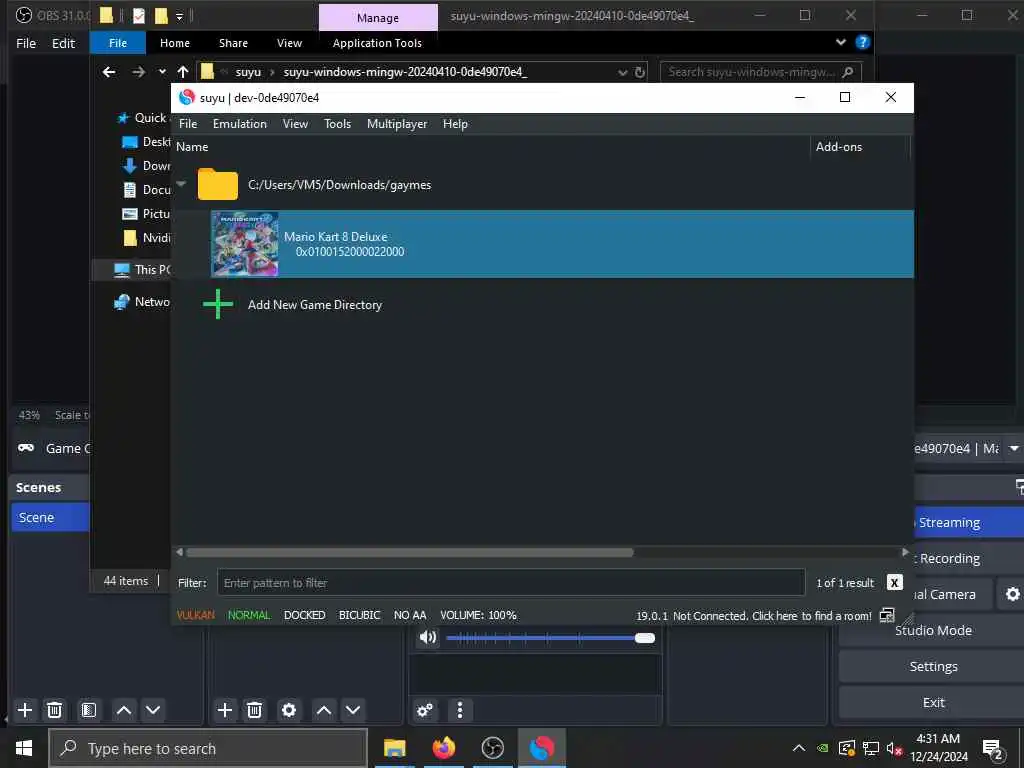The image size is (1024, 768).
Task: Focus the Filter pattern input field
Action: [511, 583]
